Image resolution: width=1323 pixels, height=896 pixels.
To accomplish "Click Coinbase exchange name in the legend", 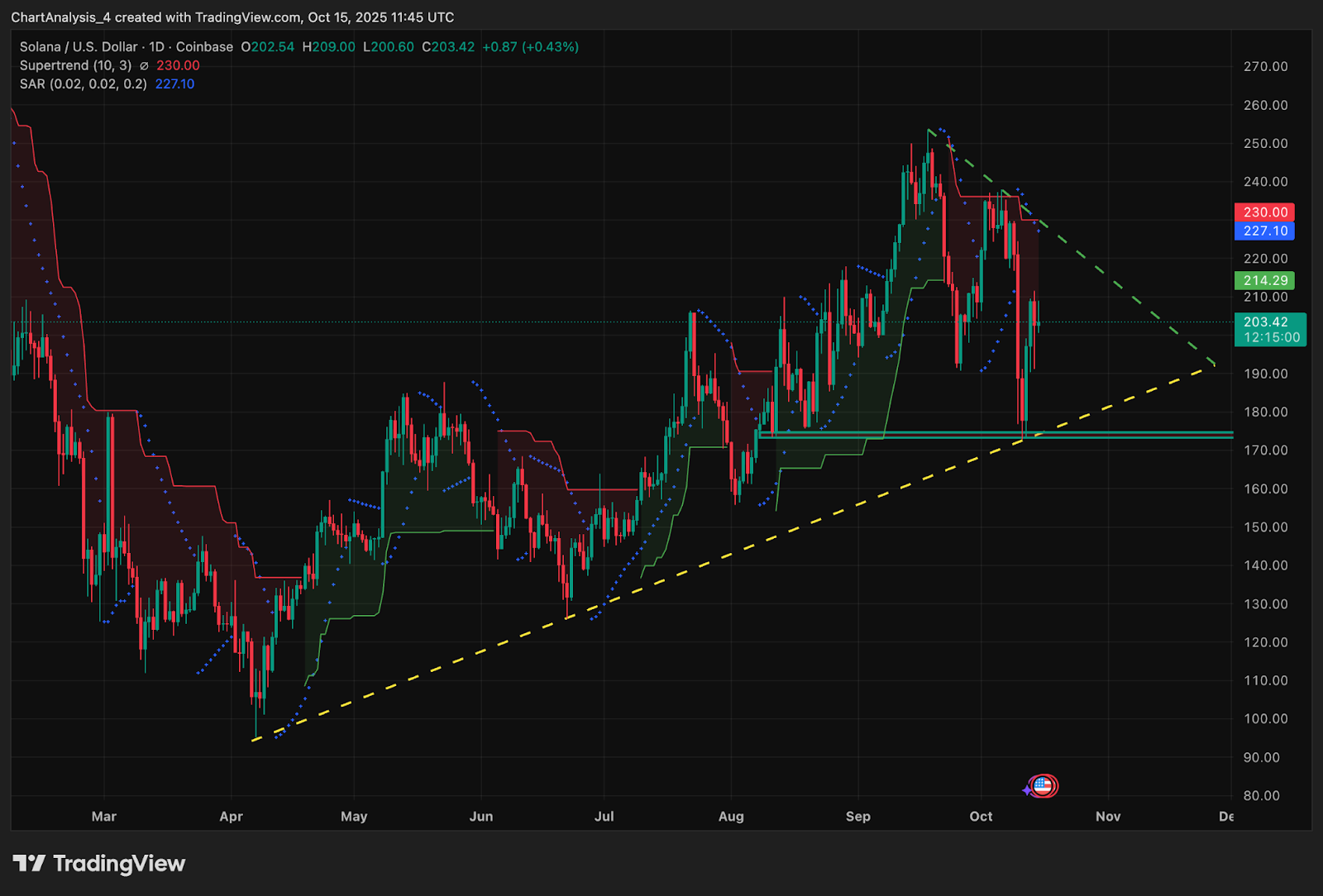I will 204,47.
